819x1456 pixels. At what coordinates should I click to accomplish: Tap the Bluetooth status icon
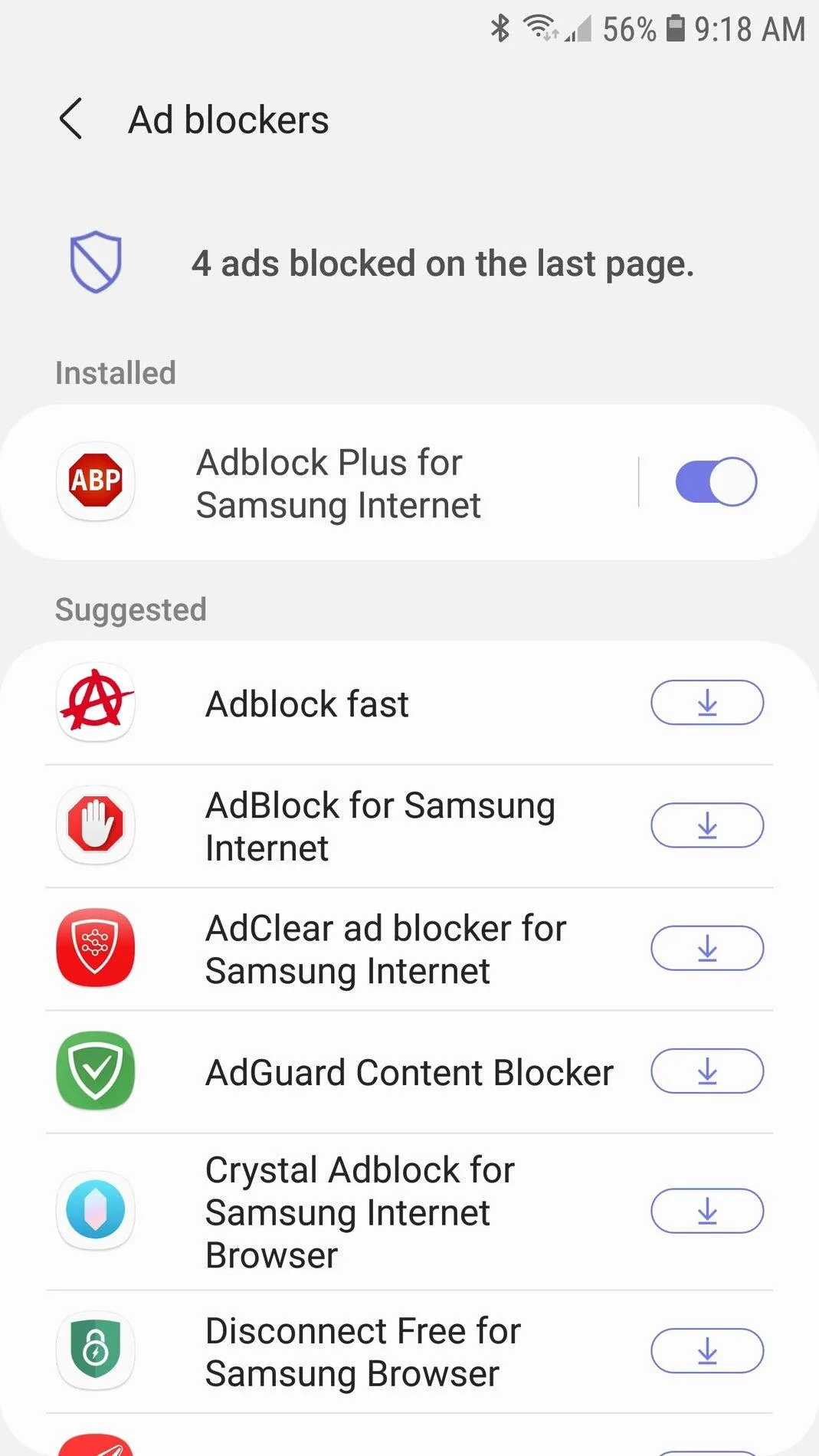(x=500, y=28)
